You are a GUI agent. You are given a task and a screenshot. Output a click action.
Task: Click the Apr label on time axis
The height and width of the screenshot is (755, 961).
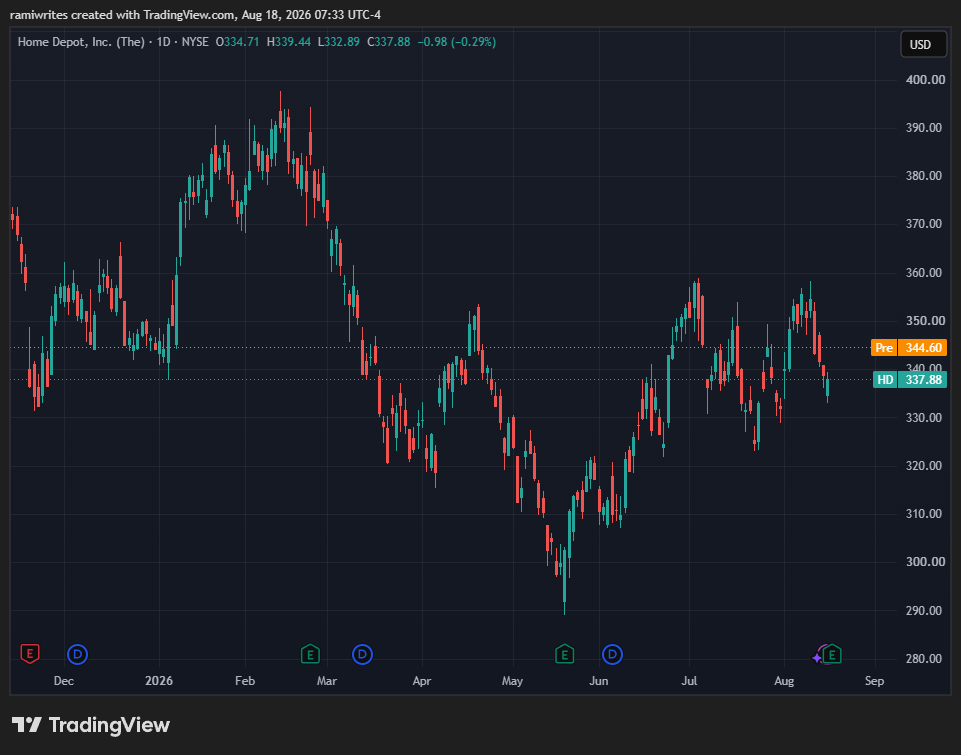point(422,681)
